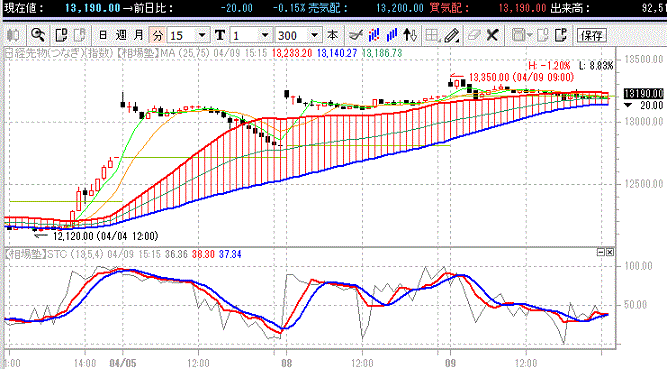Click the H: -1.20% readout
This screenshot has width=667, height=369.
pyautogui.click(x=549, y=66)
